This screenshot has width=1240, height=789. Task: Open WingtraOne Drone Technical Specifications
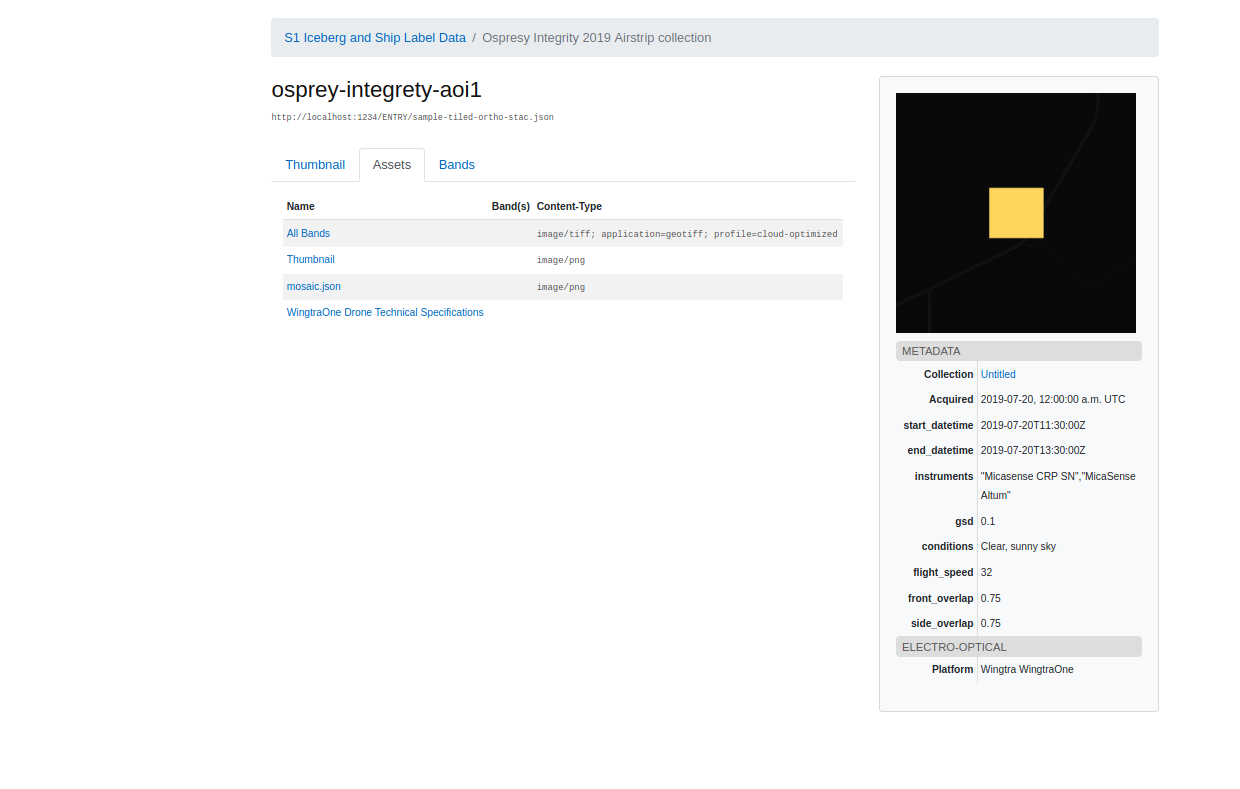(385, 312)
